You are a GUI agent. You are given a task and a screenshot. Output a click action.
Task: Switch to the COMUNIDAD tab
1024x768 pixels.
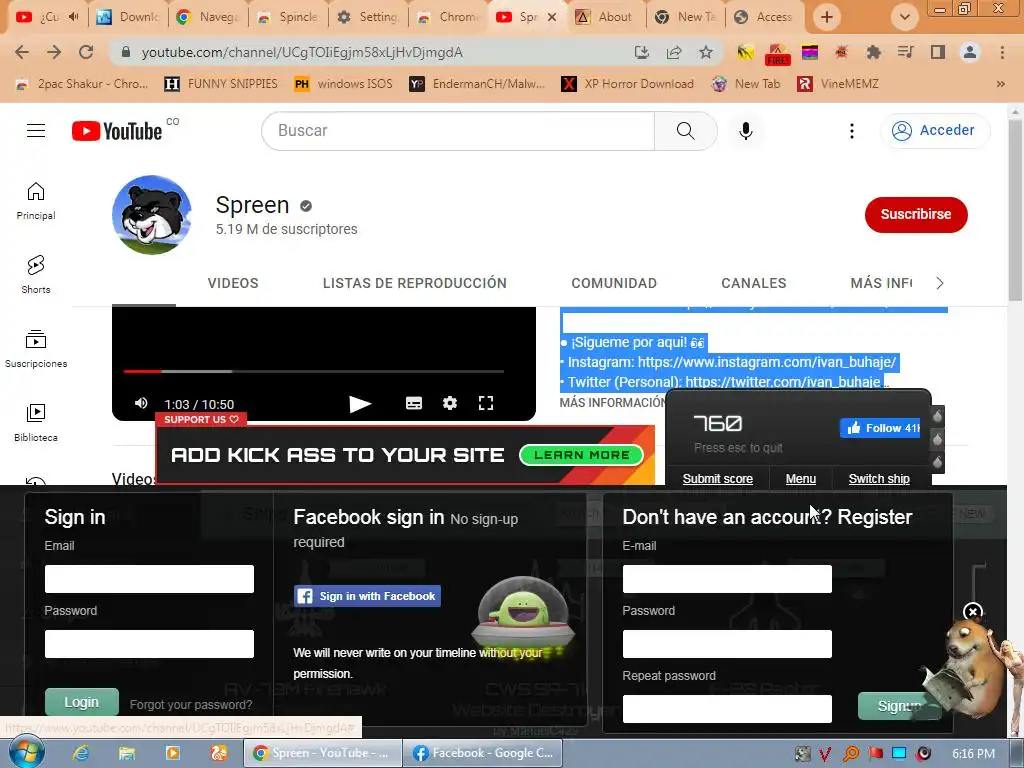click(614, 283)
